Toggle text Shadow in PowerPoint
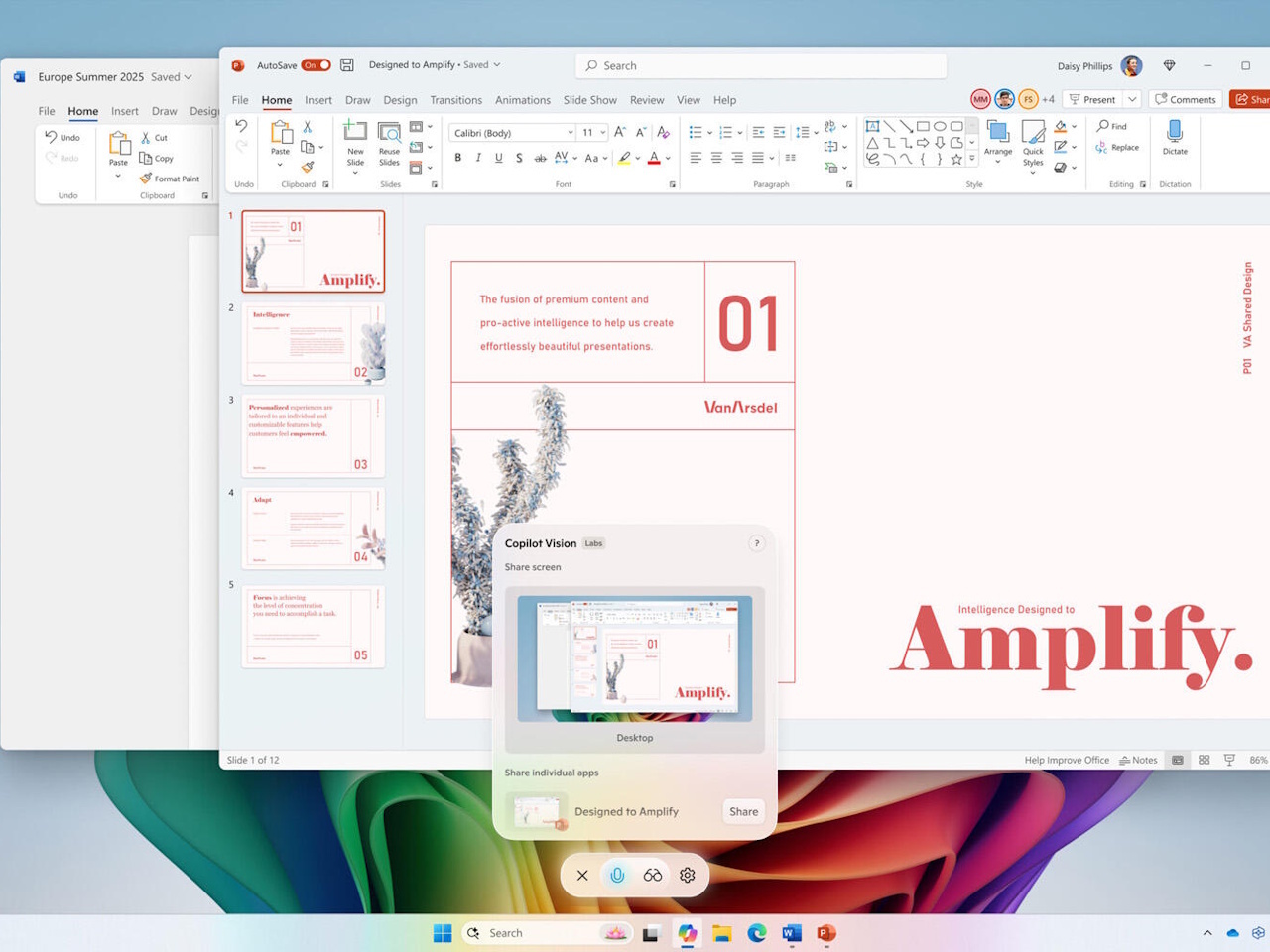This screenshot has width=1270, height=952. pos(519,158)
